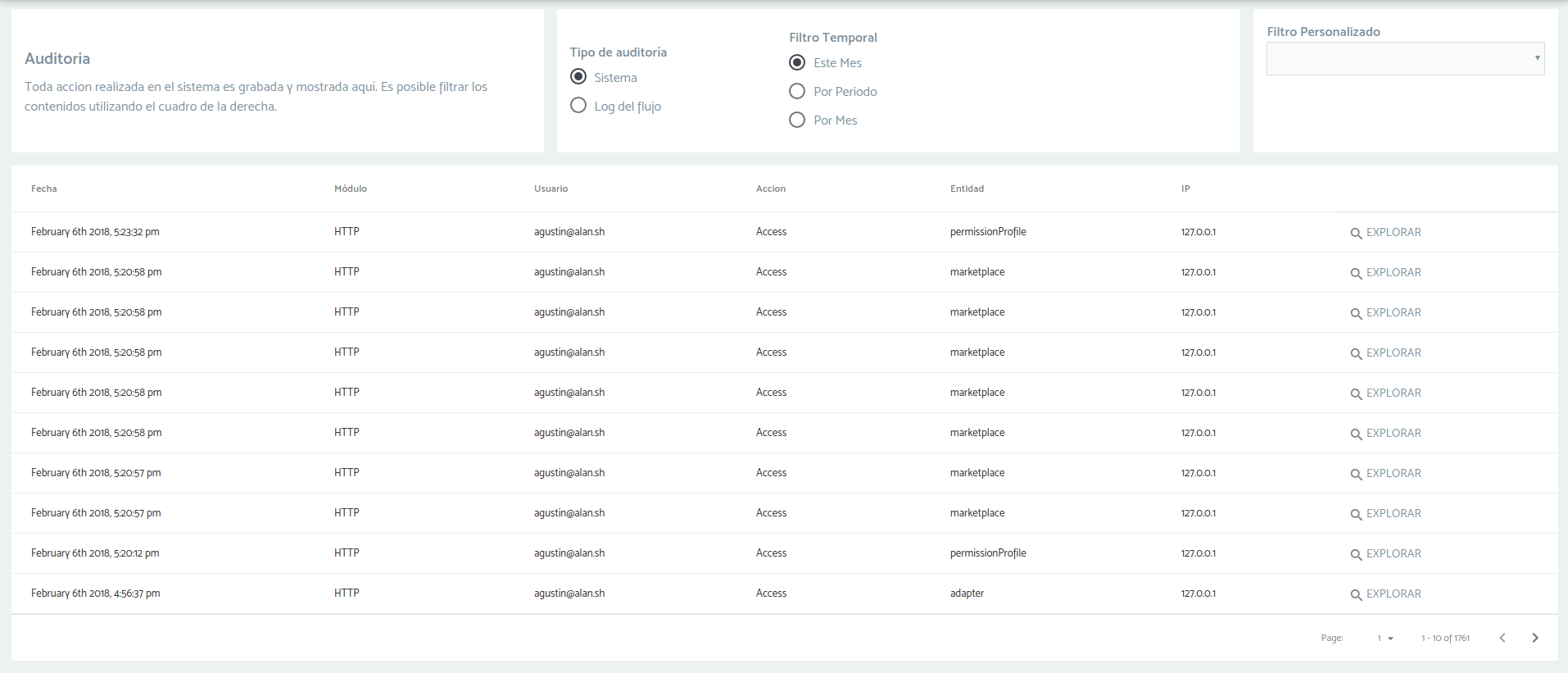Sort by the Accion column header
Image resolution: width=1568 pixels, height=673 pixels.
coord(771,189)
